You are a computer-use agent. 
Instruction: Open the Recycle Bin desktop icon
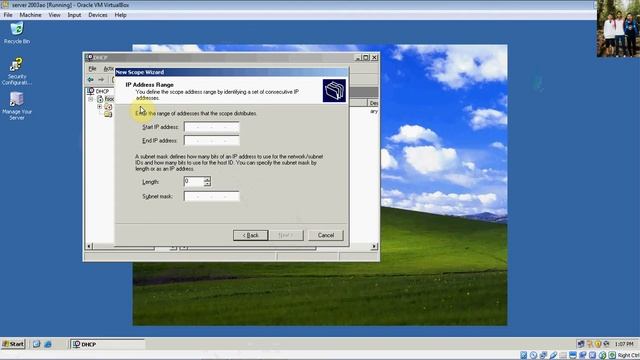pyautogui.click(x=17, y=33)
